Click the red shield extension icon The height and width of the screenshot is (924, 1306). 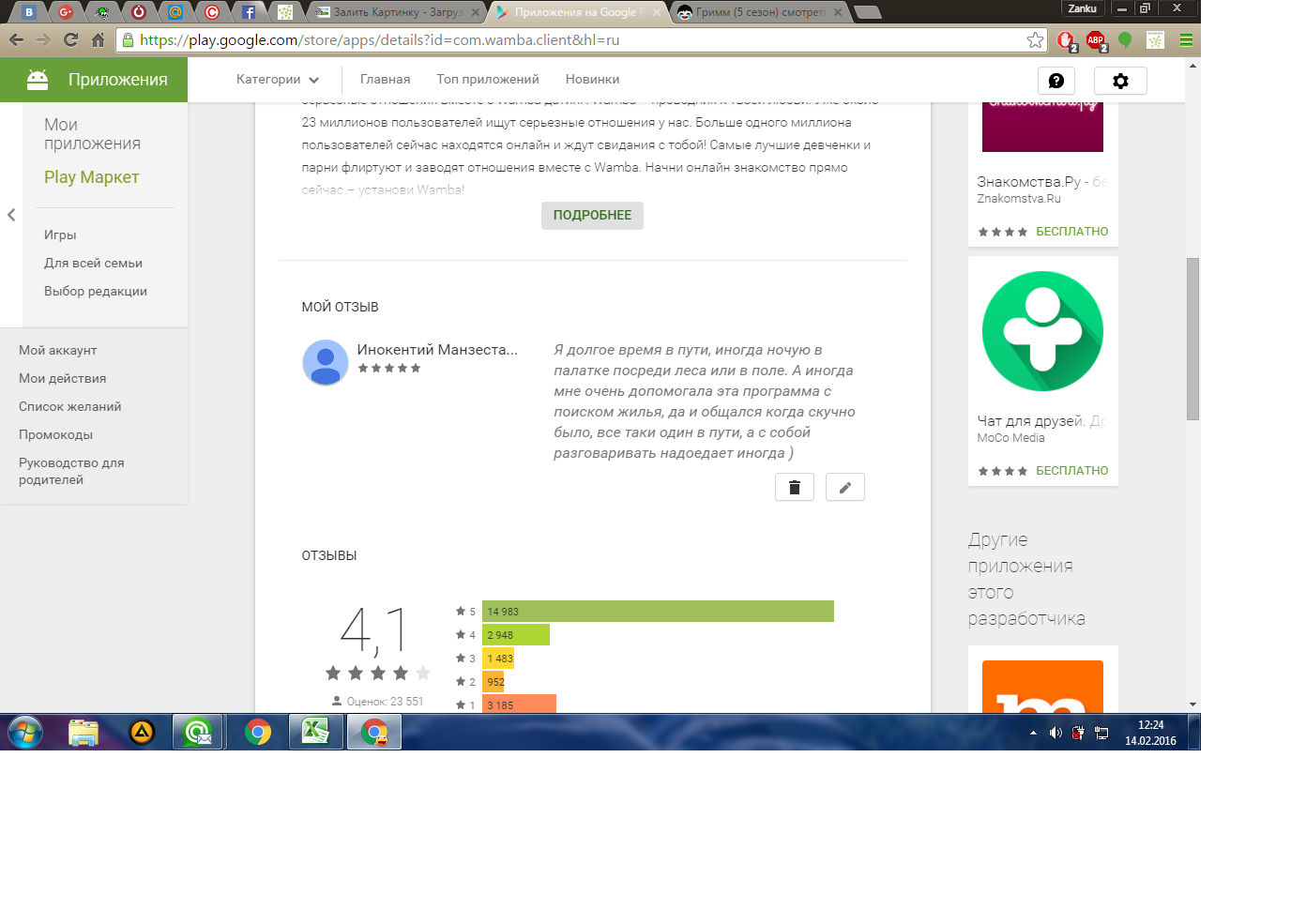(x=1066, y=40)
